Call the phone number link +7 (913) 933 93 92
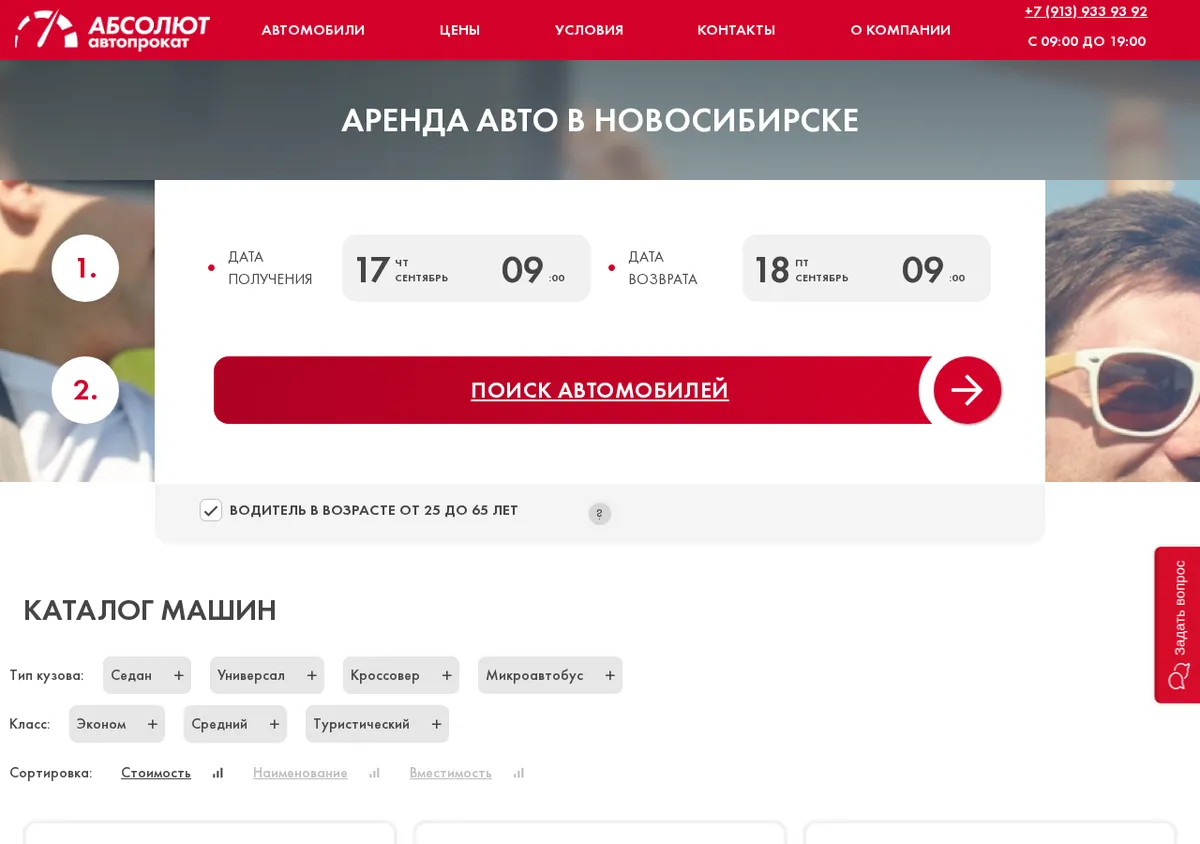Viewport: 1200px width, 844px height. coord(1086,12)
